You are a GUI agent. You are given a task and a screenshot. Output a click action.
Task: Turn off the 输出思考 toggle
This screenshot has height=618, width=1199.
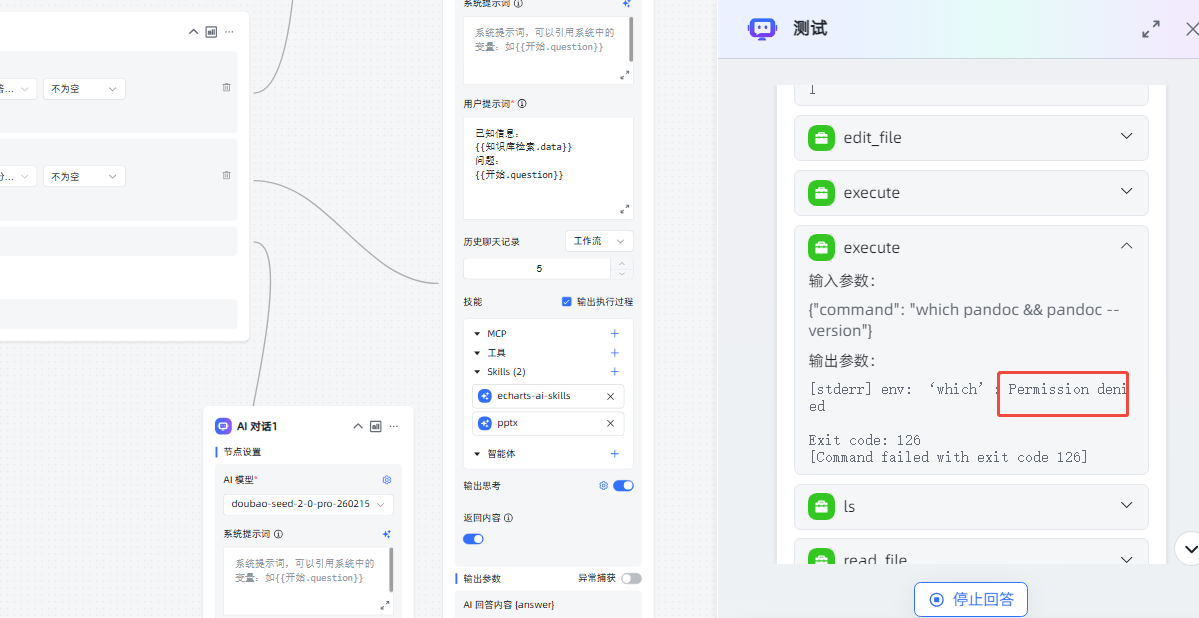coord(623,486)
